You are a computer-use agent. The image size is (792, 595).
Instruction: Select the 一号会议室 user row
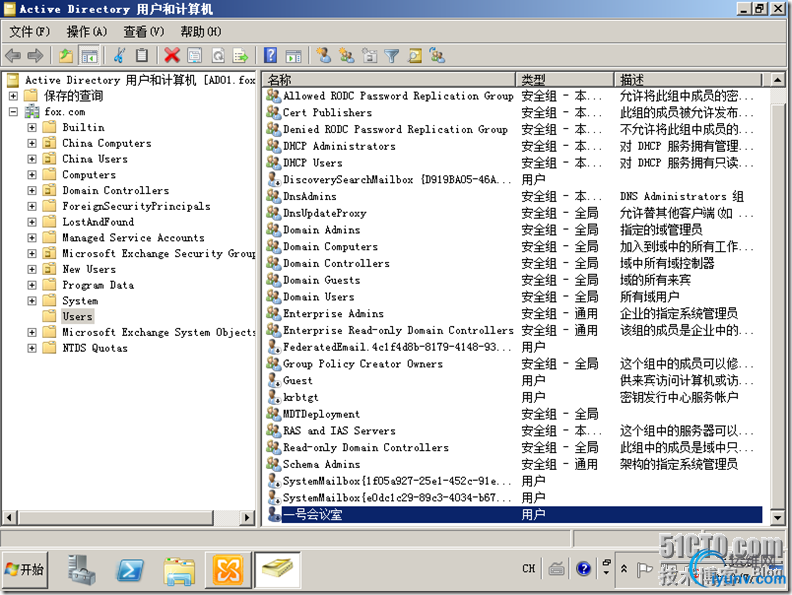pos(514,515)
